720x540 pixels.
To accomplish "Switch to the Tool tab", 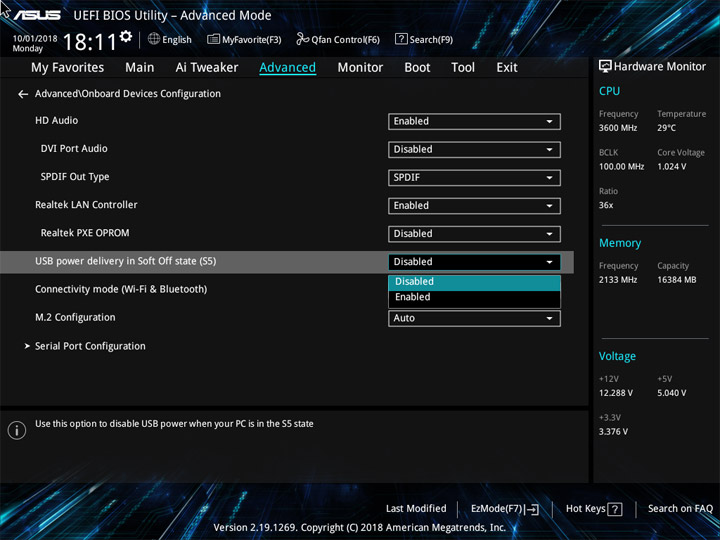I will pyautogui.click(x=463, y=68).
